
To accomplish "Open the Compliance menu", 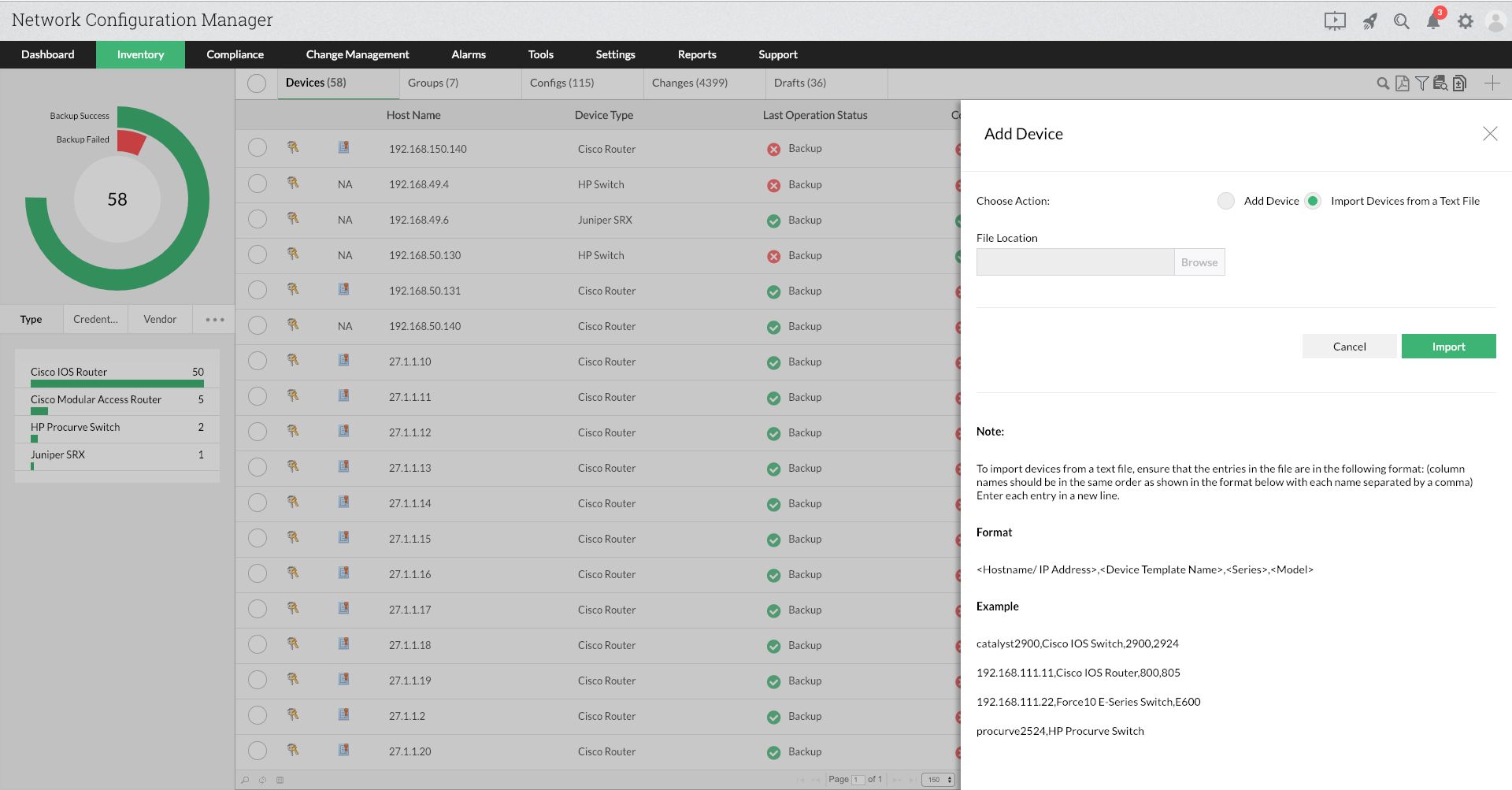I will (235, 55).
